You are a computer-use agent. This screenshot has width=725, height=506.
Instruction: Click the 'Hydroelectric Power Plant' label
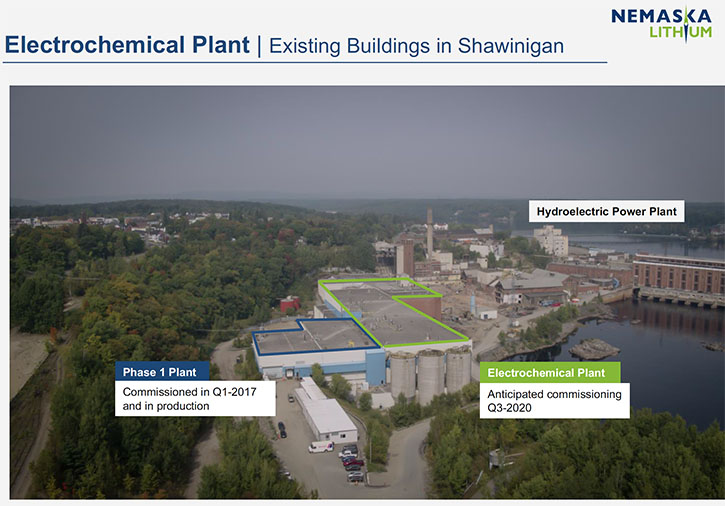coord(607,211)
